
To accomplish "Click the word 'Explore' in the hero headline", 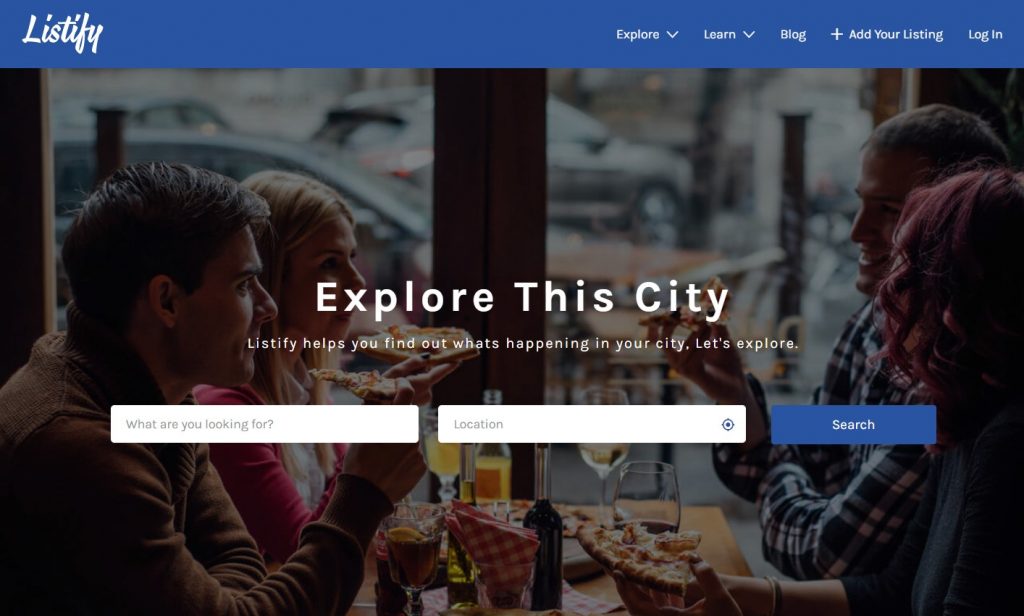I will tap(405, 299).
